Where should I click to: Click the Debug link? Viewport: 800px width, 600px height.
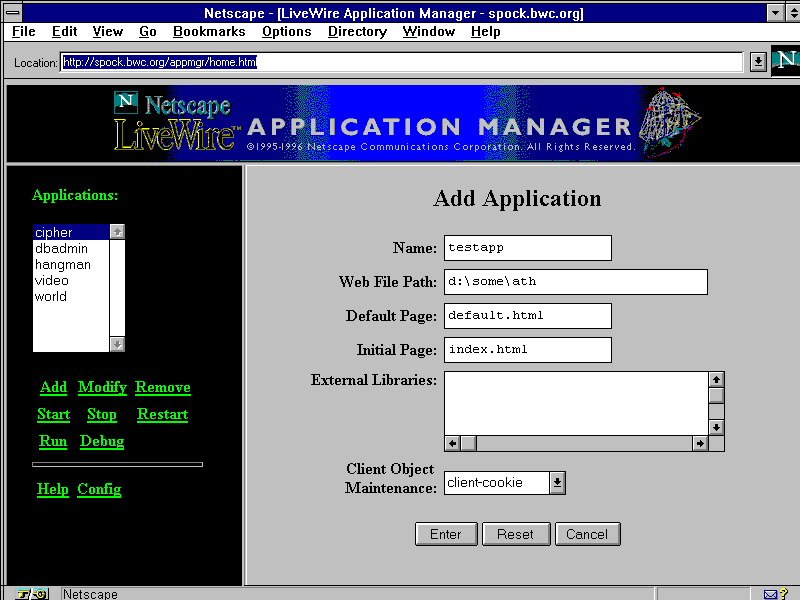tap(102, 441)
